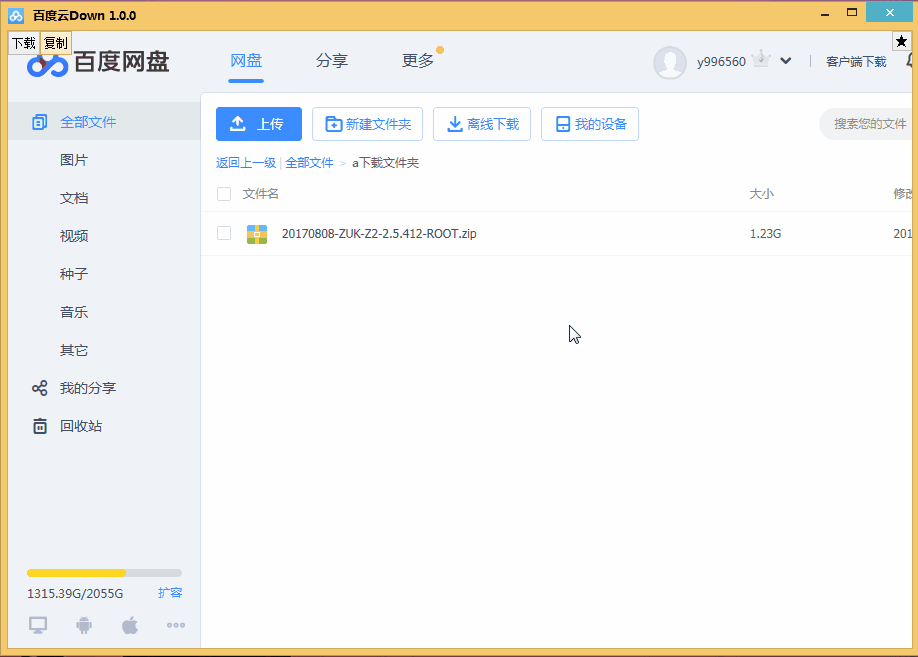Screen dimensions: 918x657
Task: Open the desktop client monitor icon
Action: pyautogui.click(x=38, y=625)
